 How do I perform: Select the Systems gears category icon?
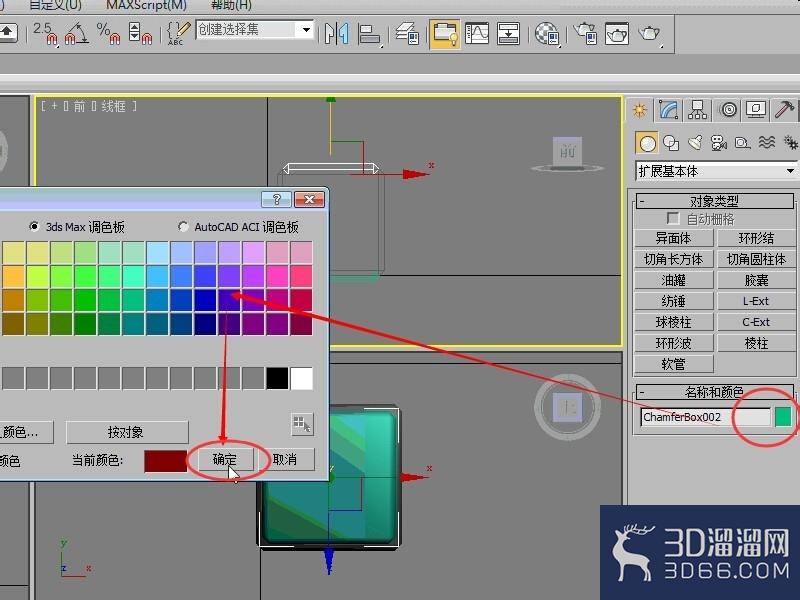pos(790,143)
